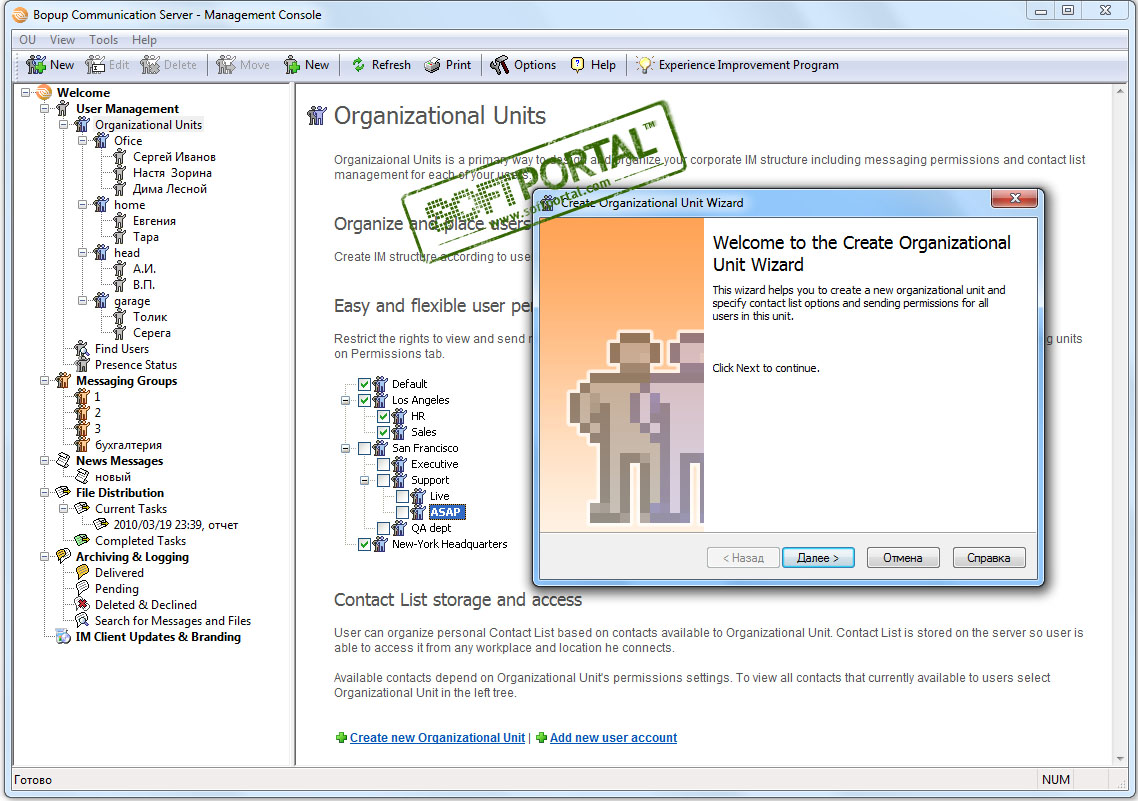Click the Refresh toolbar icon
1138x801 pixels.
[x=359, y=65]
